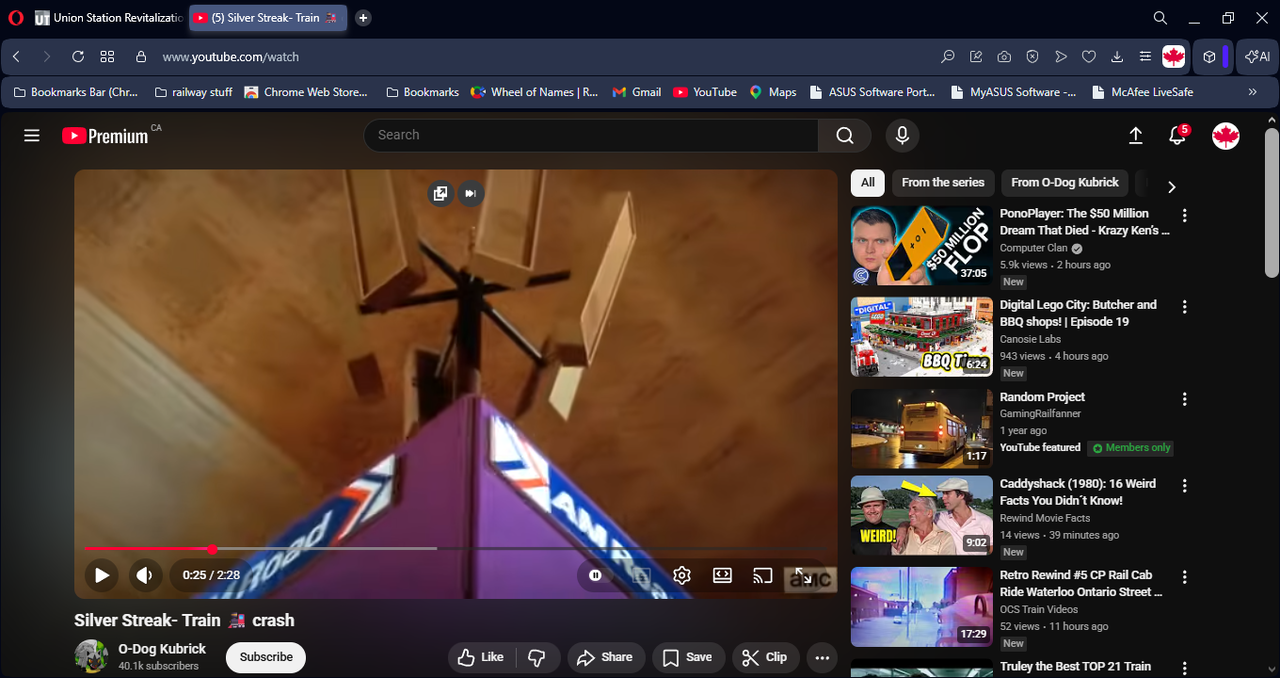Open notifications bell with 5 badge
The image size is (1280, 678).
(x=1179, y=135)
